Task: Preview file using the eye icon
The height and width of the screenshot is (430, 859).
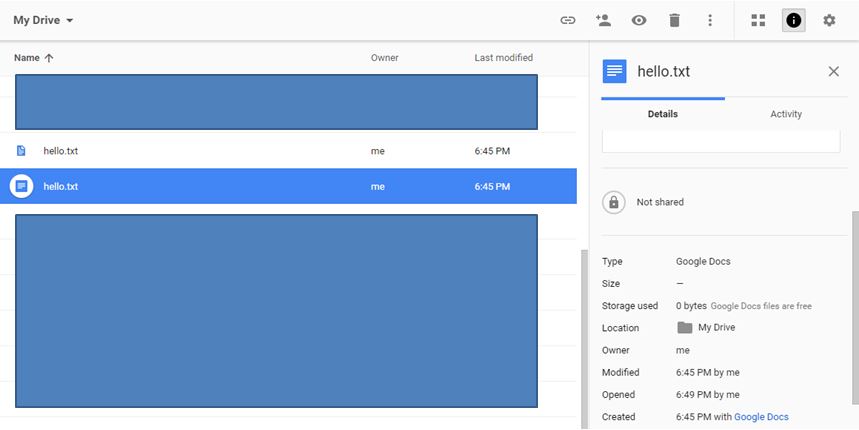Action: (639, 20)
